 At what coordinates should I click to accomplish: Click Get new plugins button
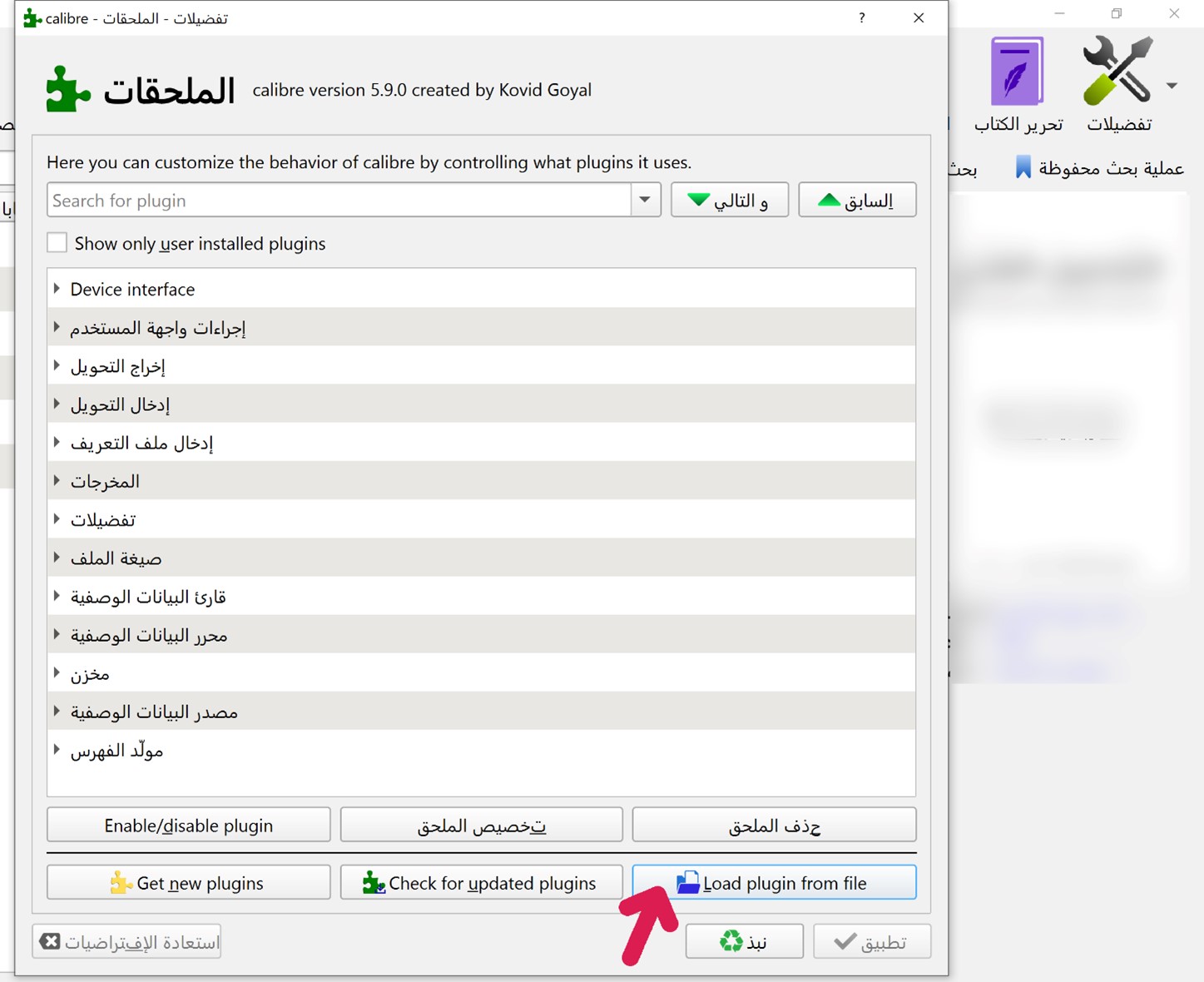coord(189,882)
